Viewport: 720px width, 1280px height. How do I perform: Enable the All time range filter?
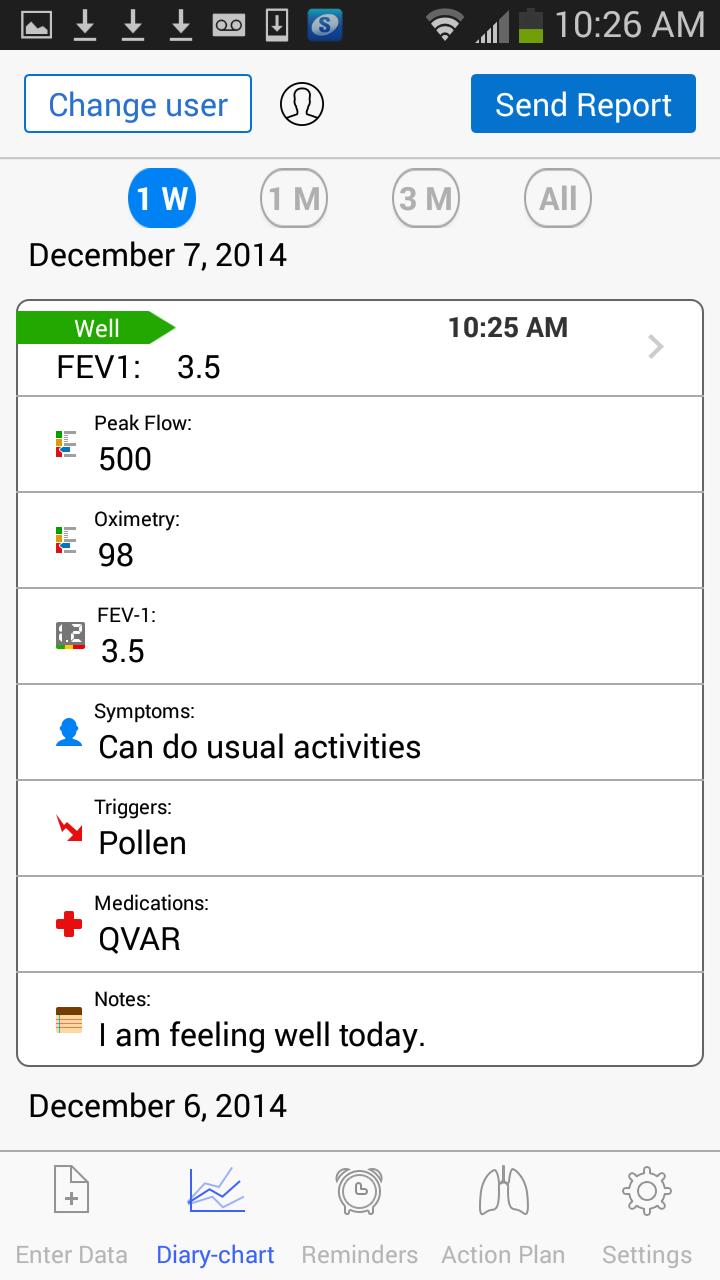point(557,198)
